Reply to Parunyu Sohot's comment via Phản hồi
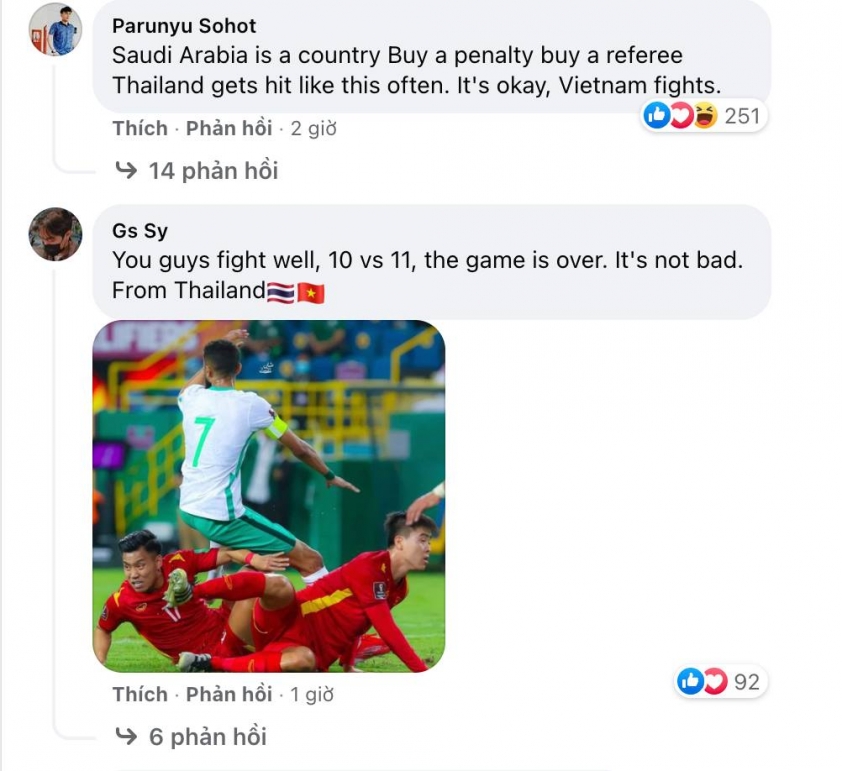Viewport: 842px width, 771px height. pos(229,128)
